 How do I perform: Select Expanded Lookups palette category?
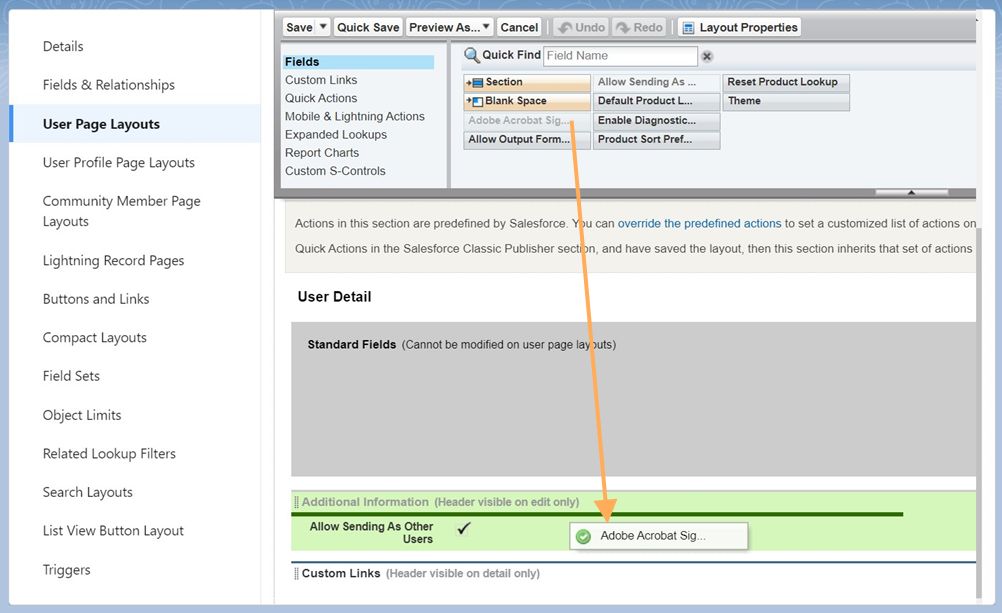tap(335, 135)
